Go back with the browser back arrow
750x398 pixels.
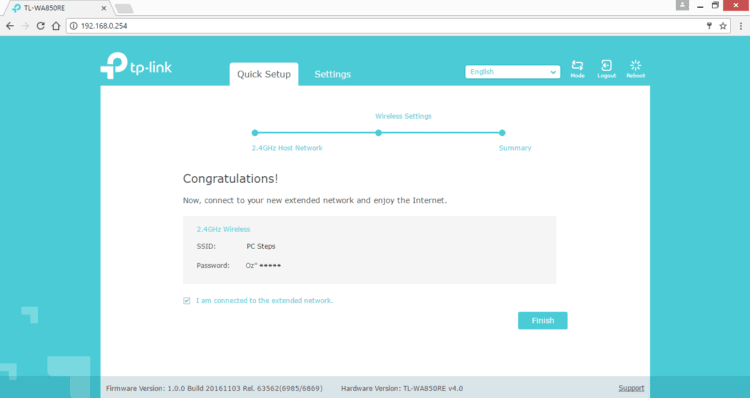tap(10, 26)
